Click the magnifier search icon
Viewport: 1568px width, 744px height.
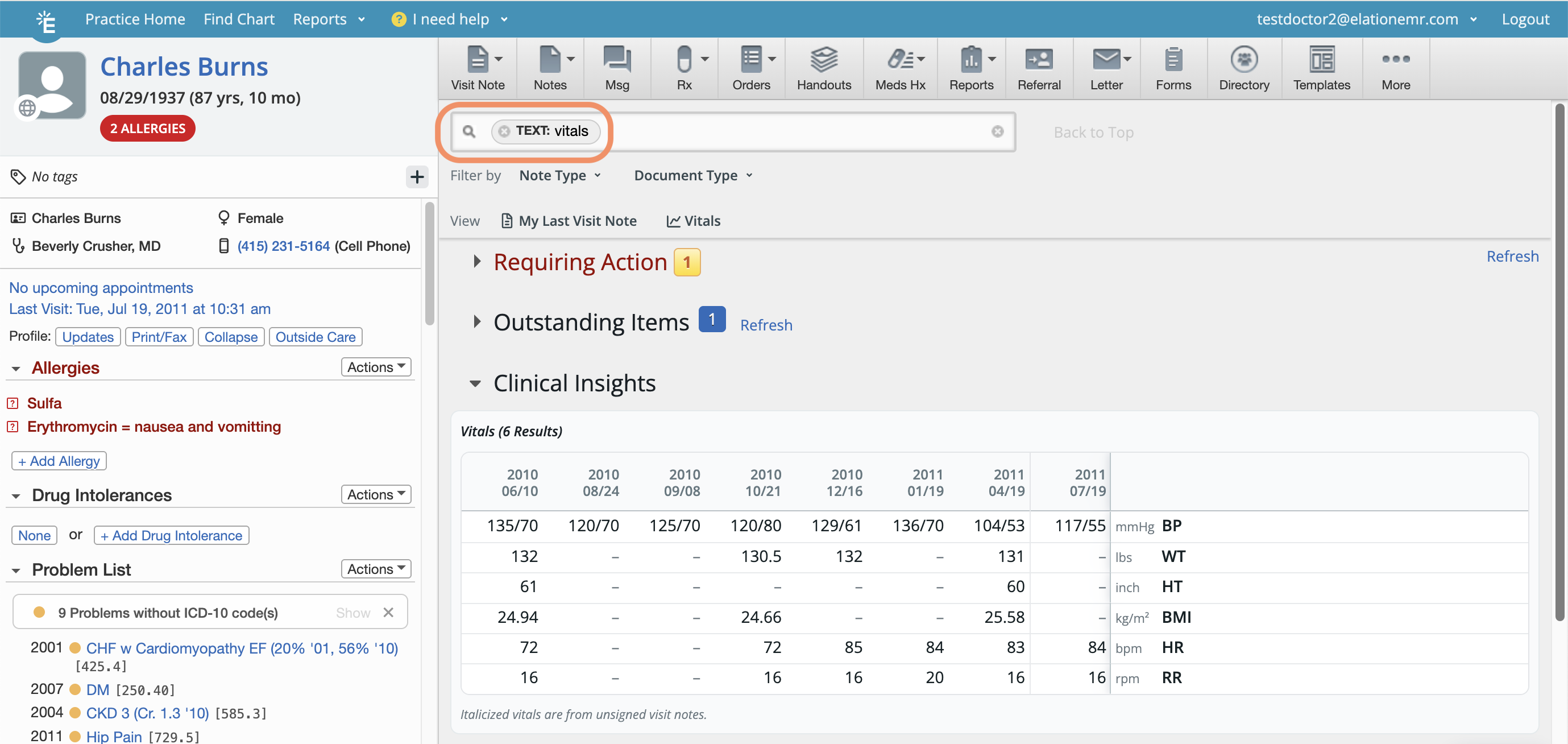click(468, 131)
